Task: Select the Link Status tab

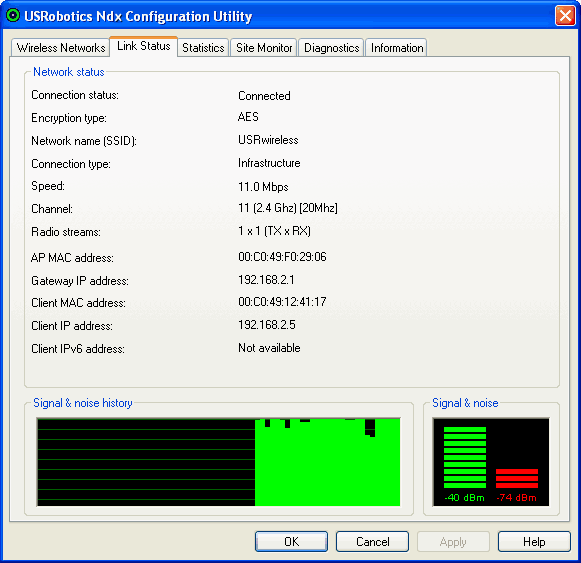Action: (x=144, y=46)
